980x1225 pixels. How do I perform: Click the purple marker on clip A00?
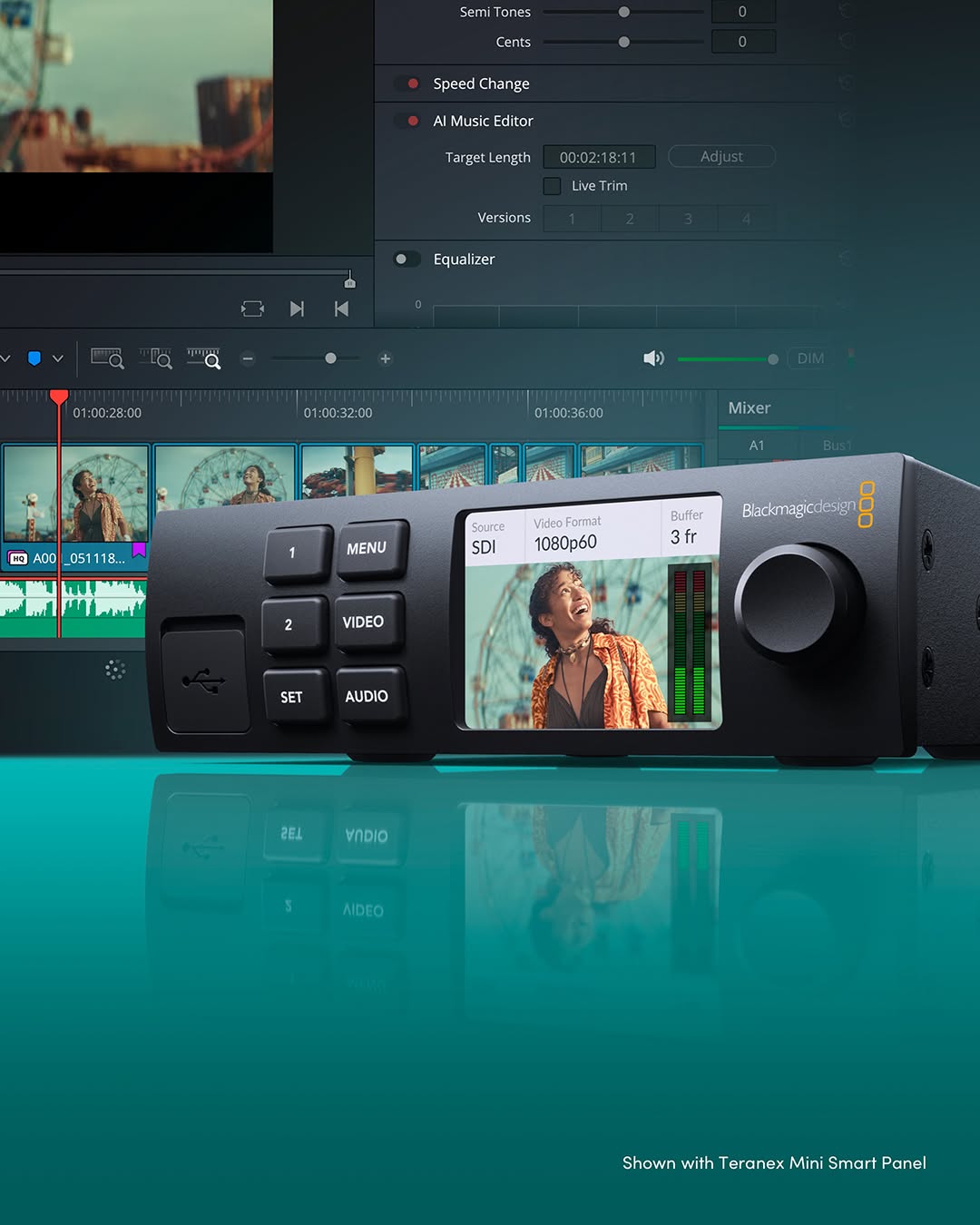(139, 550)
